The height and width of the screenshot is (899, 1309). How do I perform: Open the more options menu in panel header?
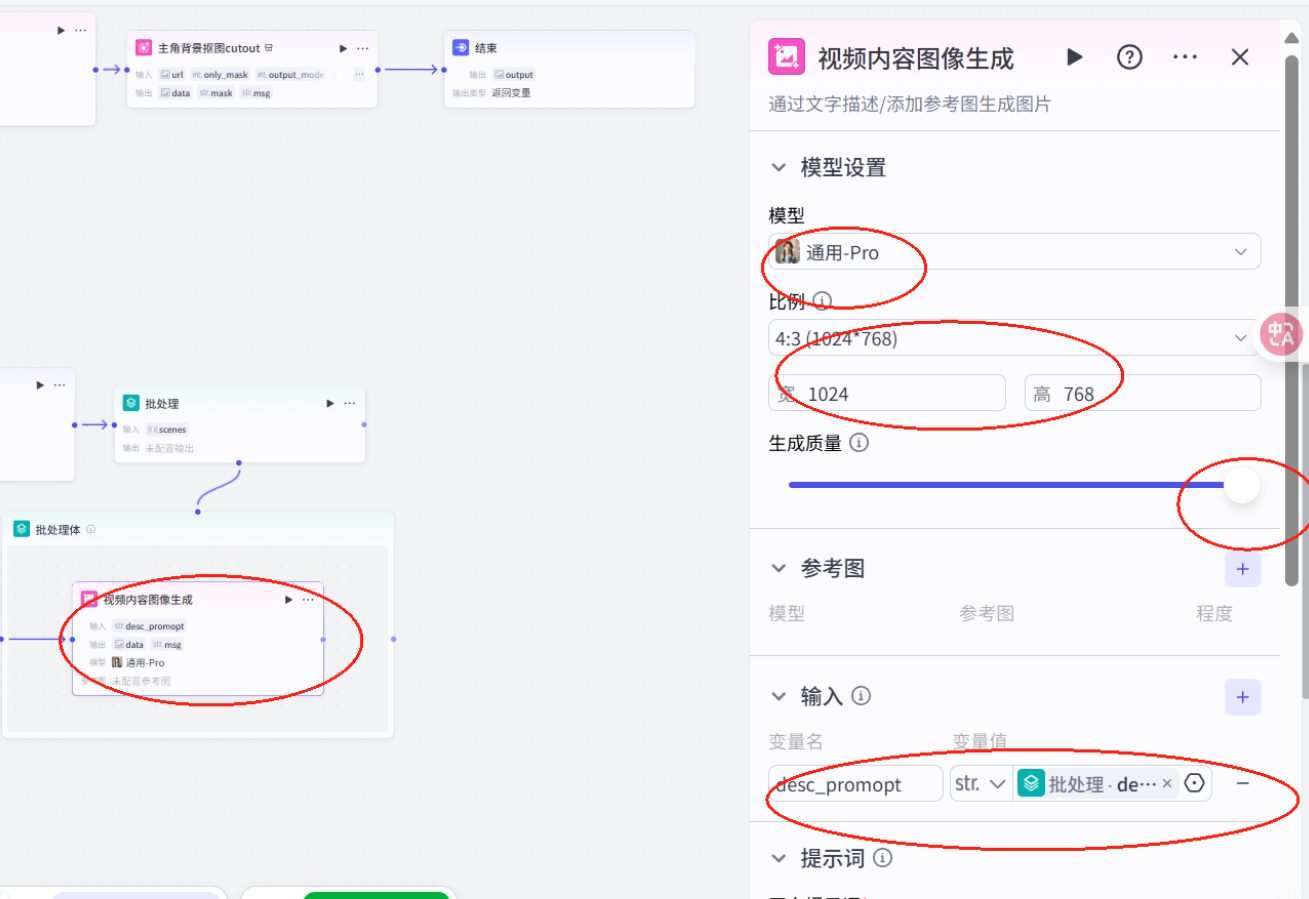[x=1184, y=57]
